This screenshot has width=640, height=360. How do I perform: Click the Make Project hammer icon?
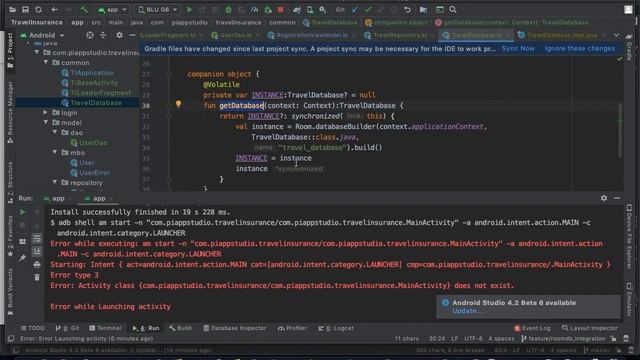tap(84, 9)
